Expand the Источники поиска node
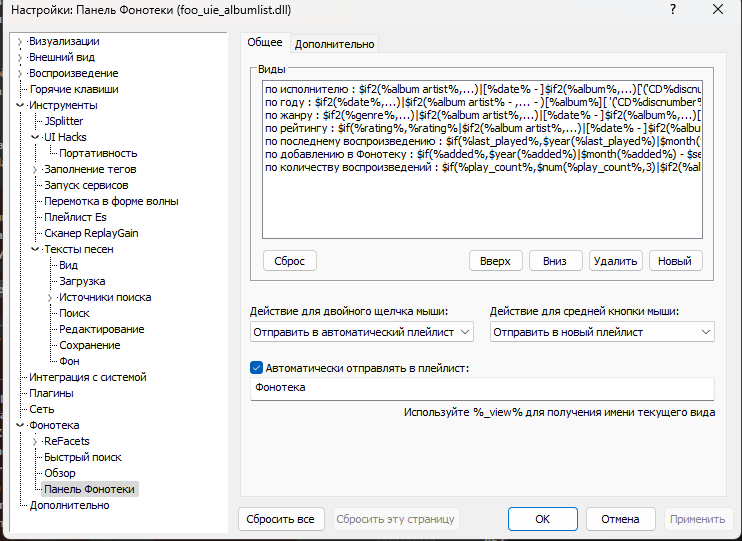This screenshot has width=742, height=541. pyautogui.click(x=50, y=298)
